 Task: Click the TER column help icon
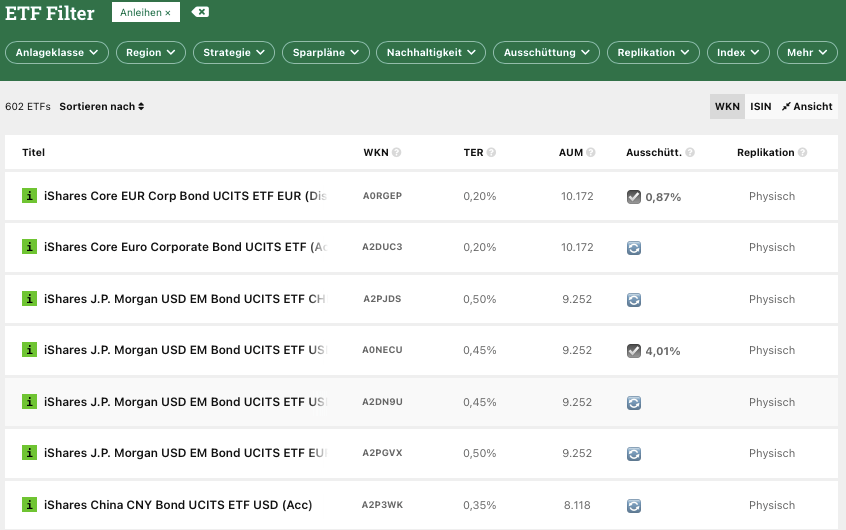pos(491,153)
